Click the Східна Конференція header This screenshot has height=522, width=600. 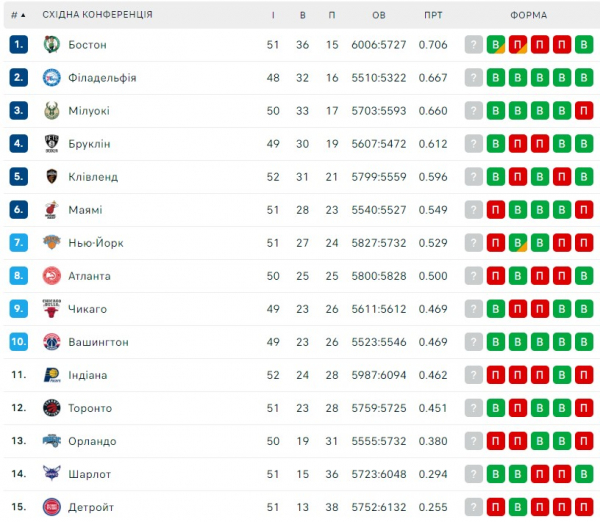(x=98, y=15)
